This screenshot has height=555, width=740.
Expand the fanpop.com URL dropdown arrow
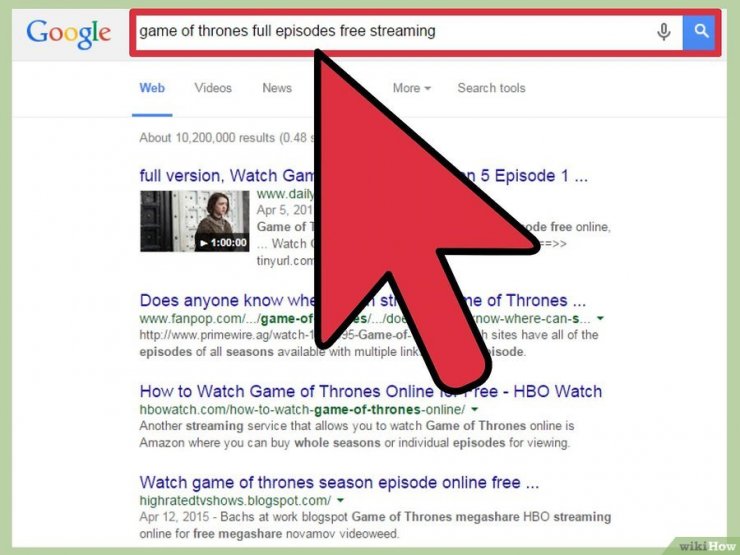(600, 319)
